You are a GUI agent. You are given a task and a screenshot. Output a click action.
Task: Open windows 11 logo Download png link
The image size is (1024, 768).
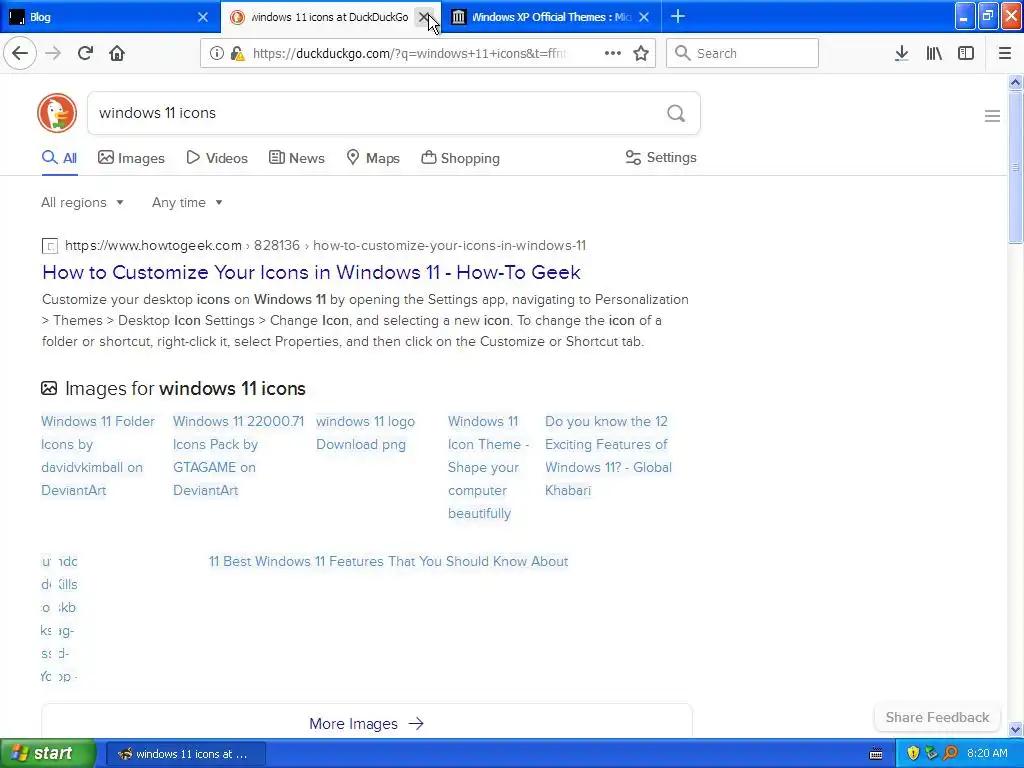tap(365, 433)
